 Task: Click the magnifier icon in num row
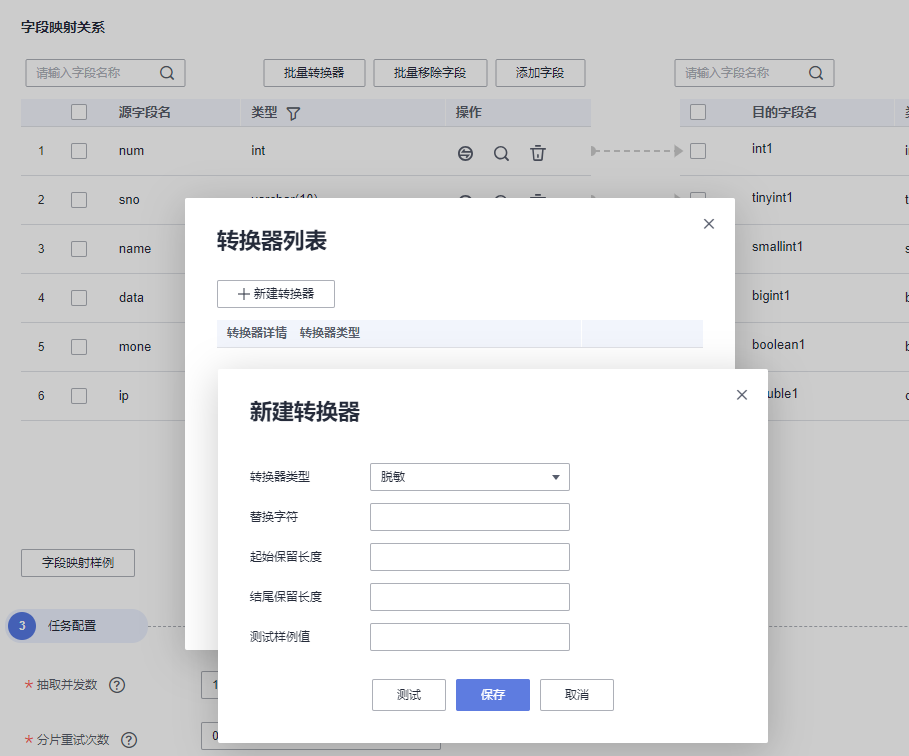(x=501, y=153)
